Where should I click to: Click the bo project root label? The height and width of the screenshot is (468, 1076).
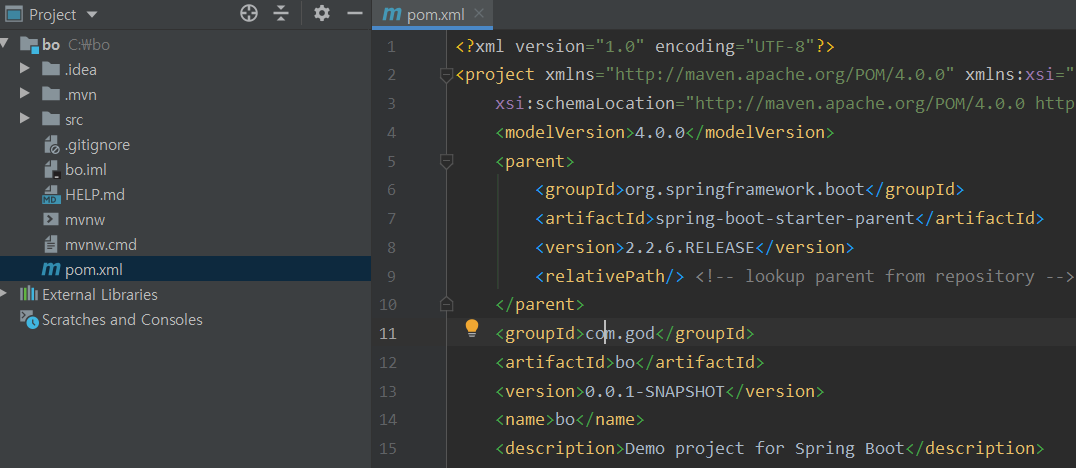(51, 45)
